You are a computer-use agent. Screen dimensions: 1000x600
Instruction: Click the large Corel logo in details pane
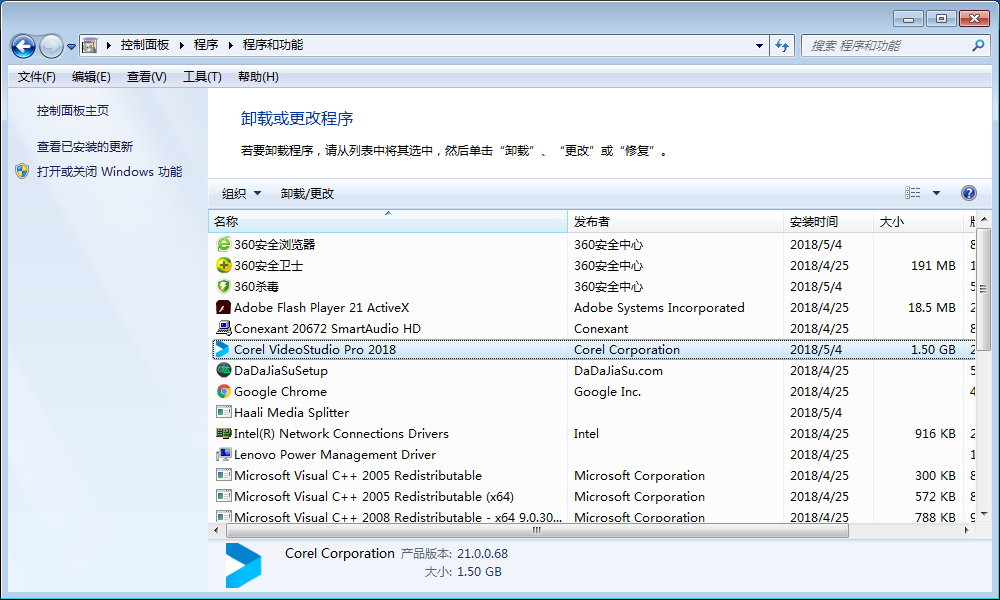(x=244, y=566)
